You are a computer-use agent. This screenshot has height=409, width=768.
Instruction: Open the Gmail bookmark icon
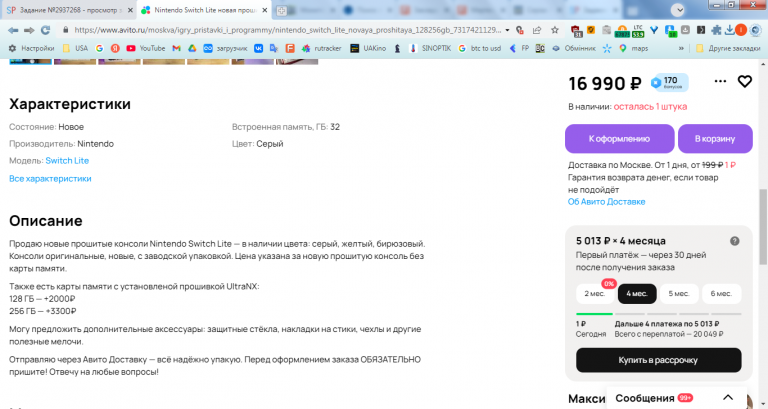pyautogui.click(x=176, y=48)
